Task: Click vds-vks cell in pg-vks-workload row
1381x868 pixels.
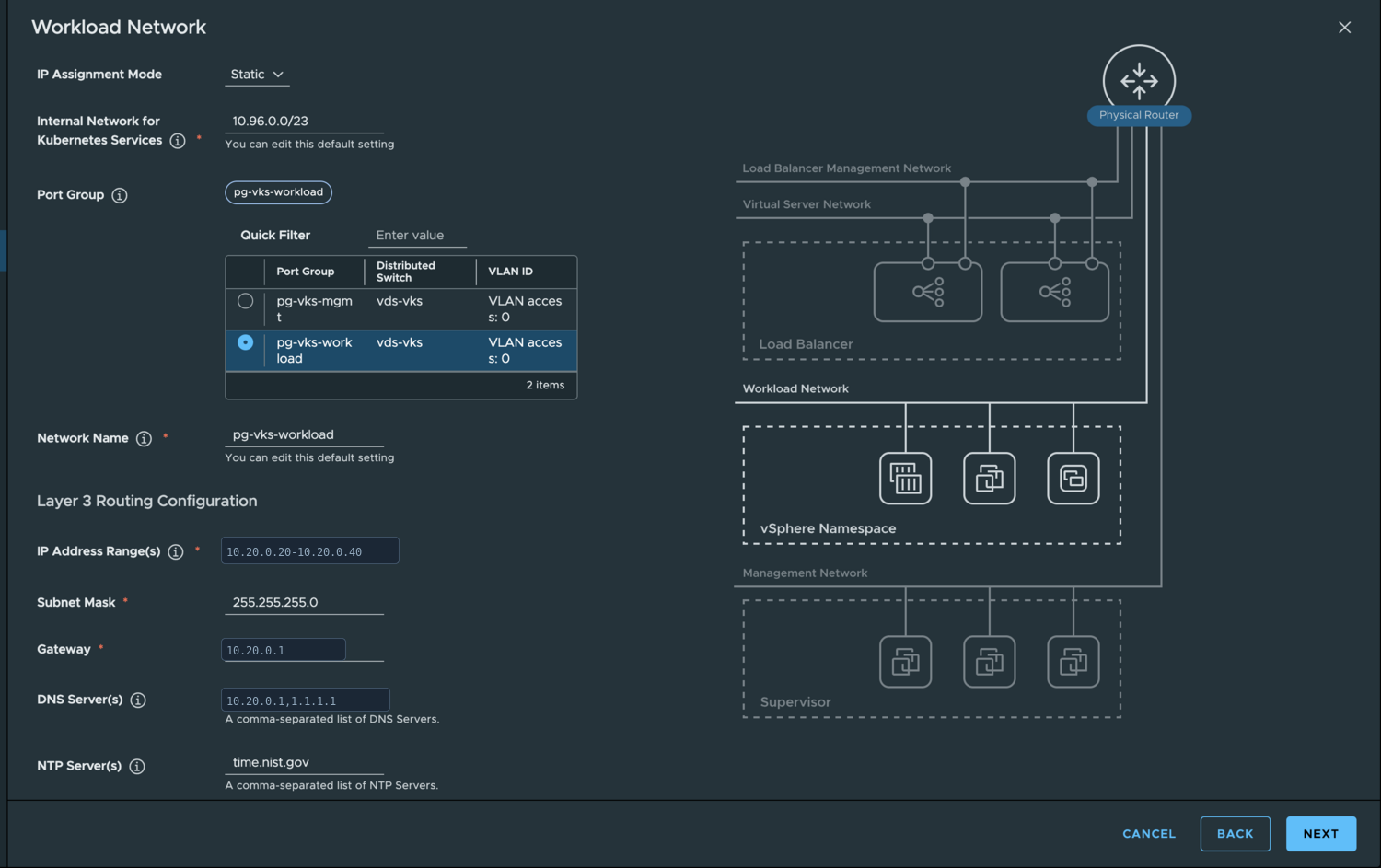Action: pyautogui.click(x=400, y=342)
